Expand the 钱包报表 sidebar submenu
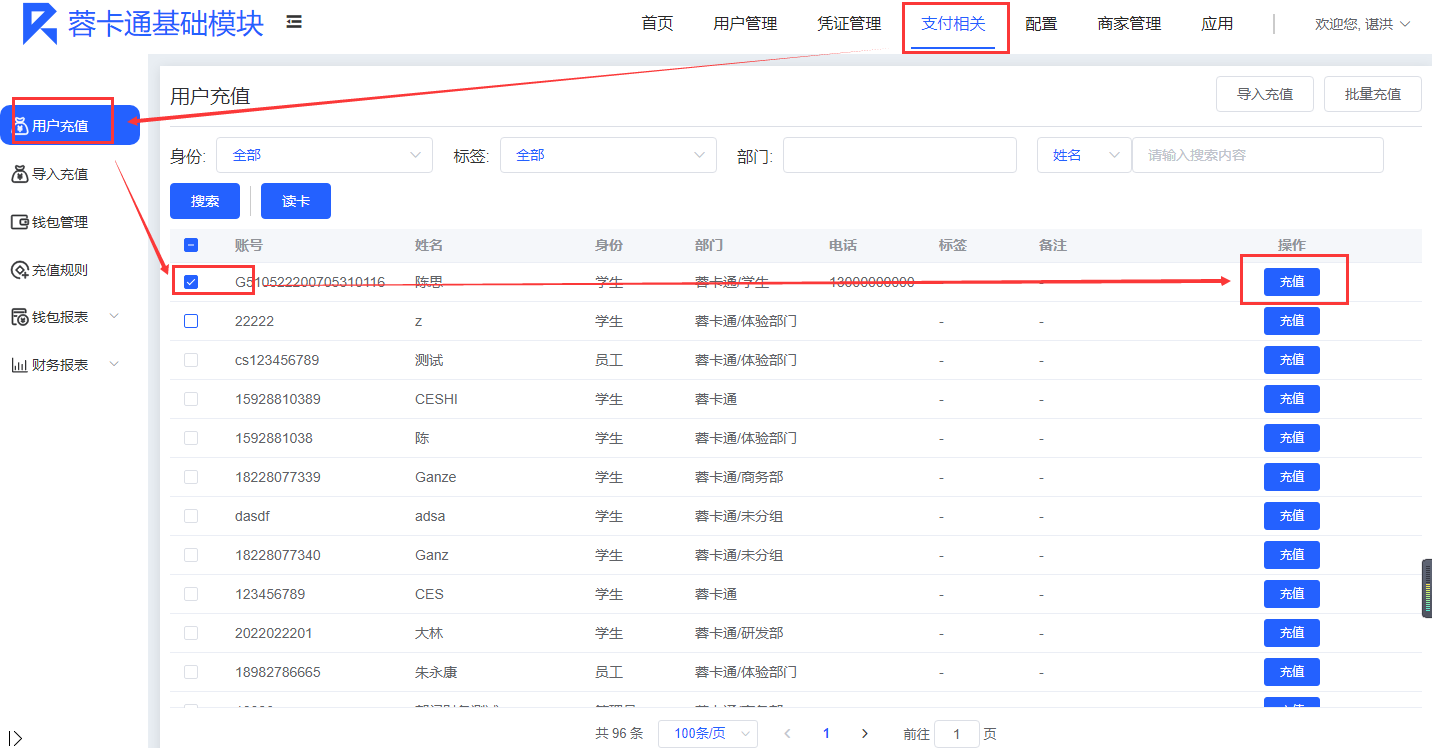 point(66,317)
